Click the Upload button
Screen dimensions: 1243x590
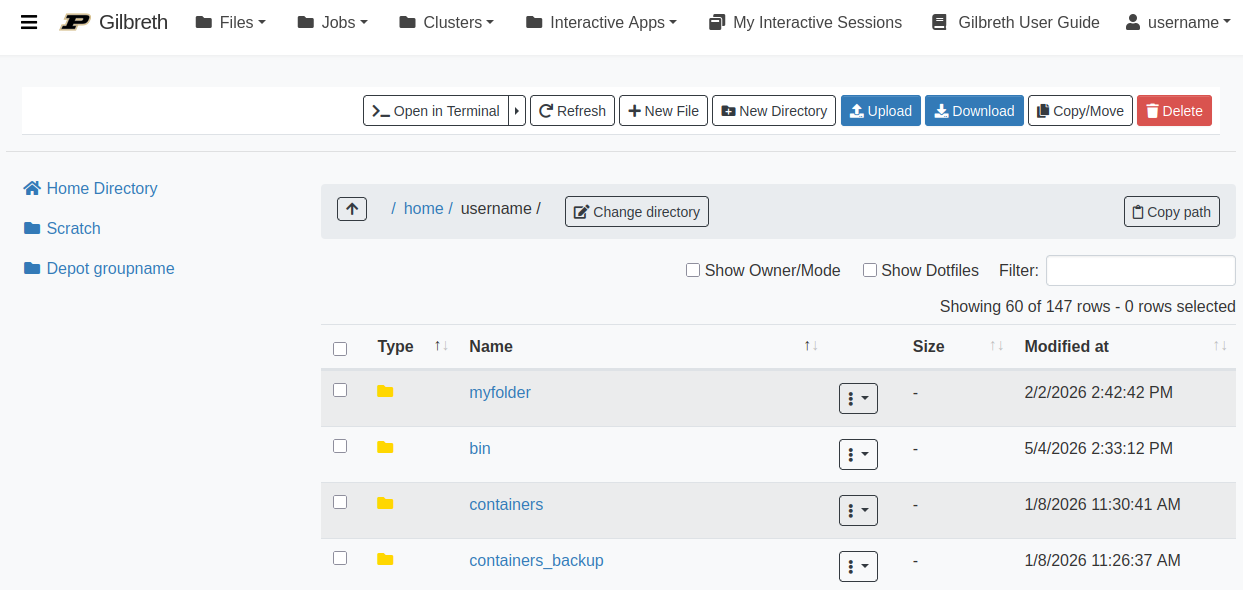[x=881, y=111]
